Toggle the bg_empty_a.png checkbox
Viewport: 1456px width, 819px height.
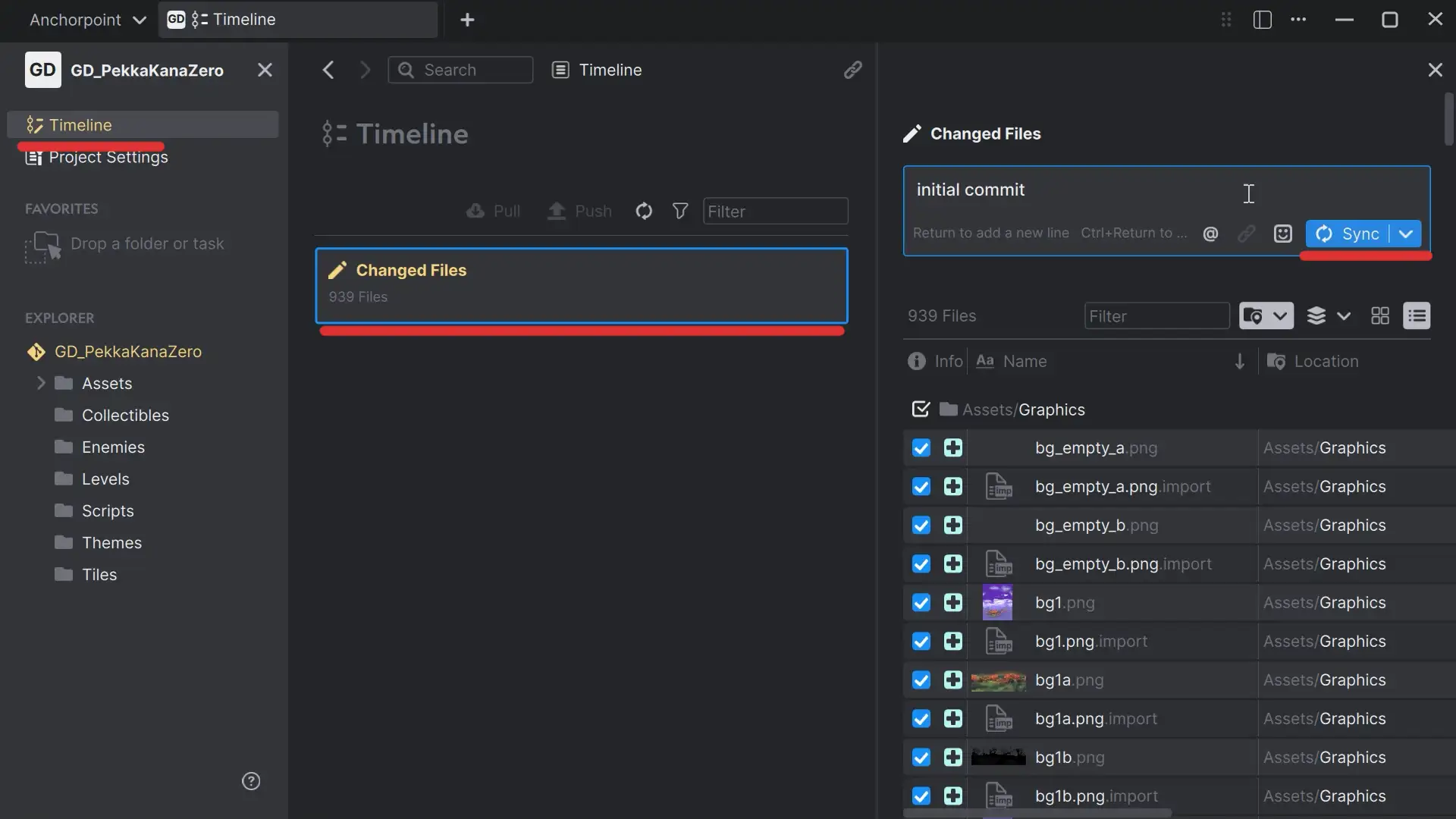921,447
